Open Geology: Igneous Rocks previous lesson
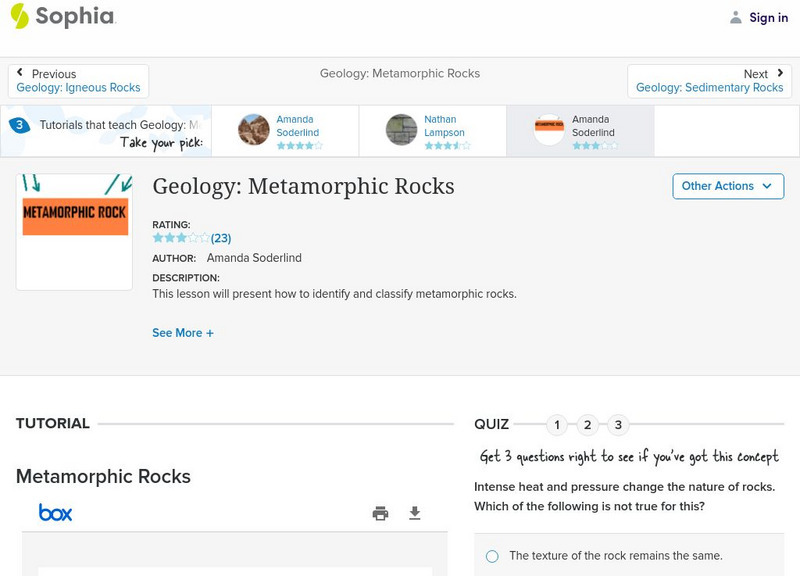Screen dimensions: 800x576 tap(78, 88)
